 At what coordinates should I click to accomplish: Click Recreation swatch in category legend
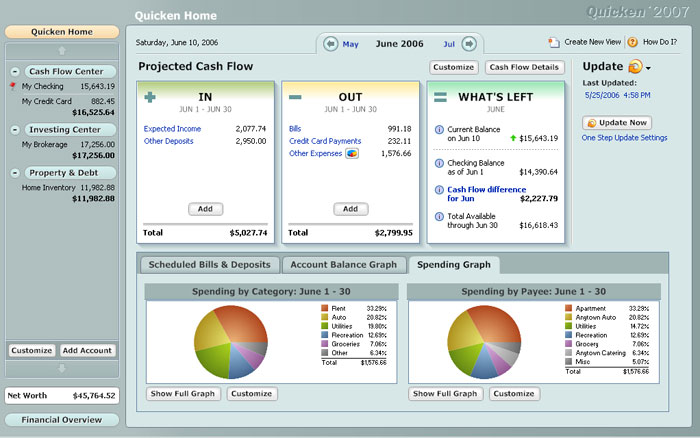click(325, 335)
